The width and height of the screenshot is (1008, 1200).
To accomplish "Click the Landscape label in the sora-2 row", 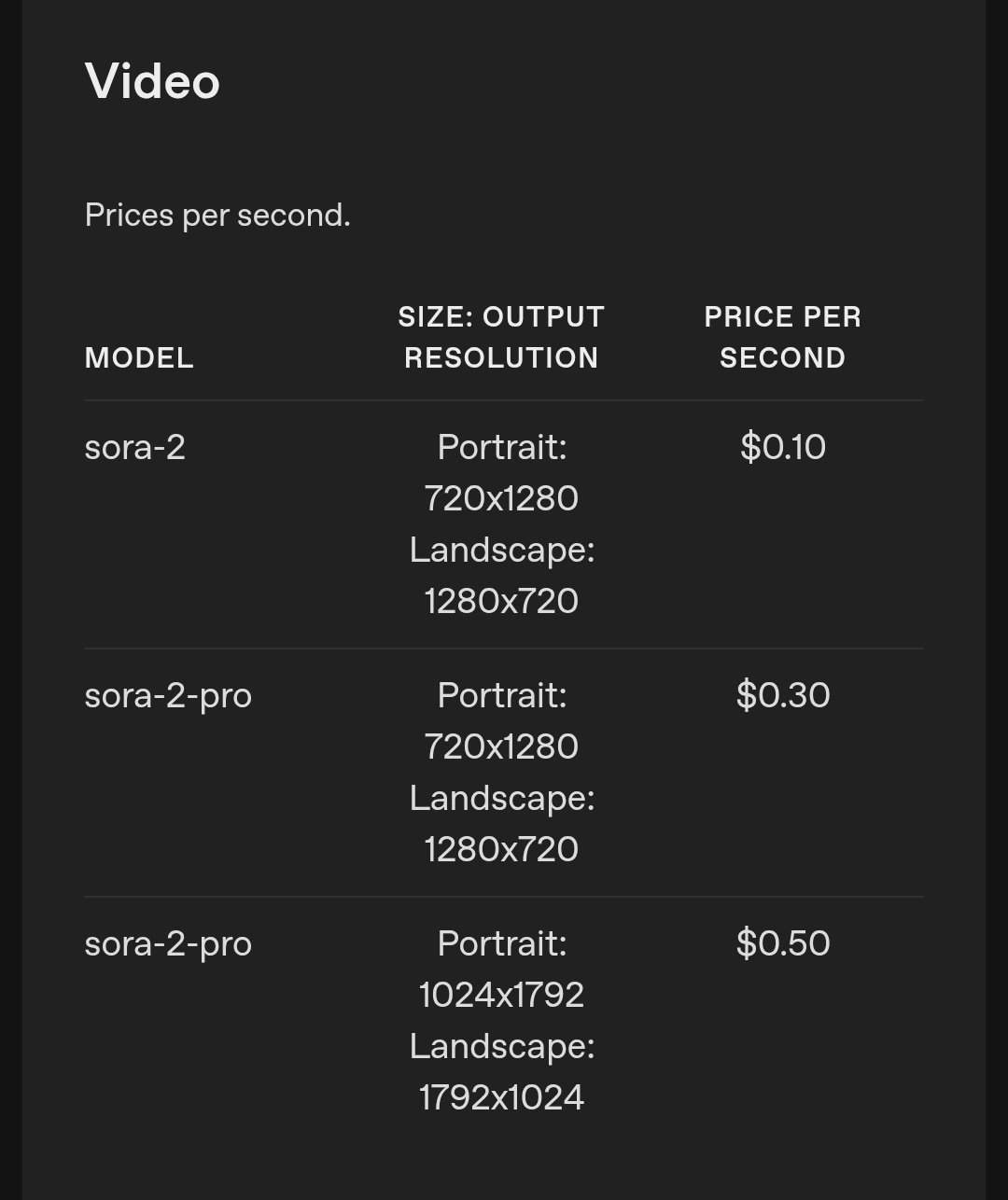I will click(501, 550).
